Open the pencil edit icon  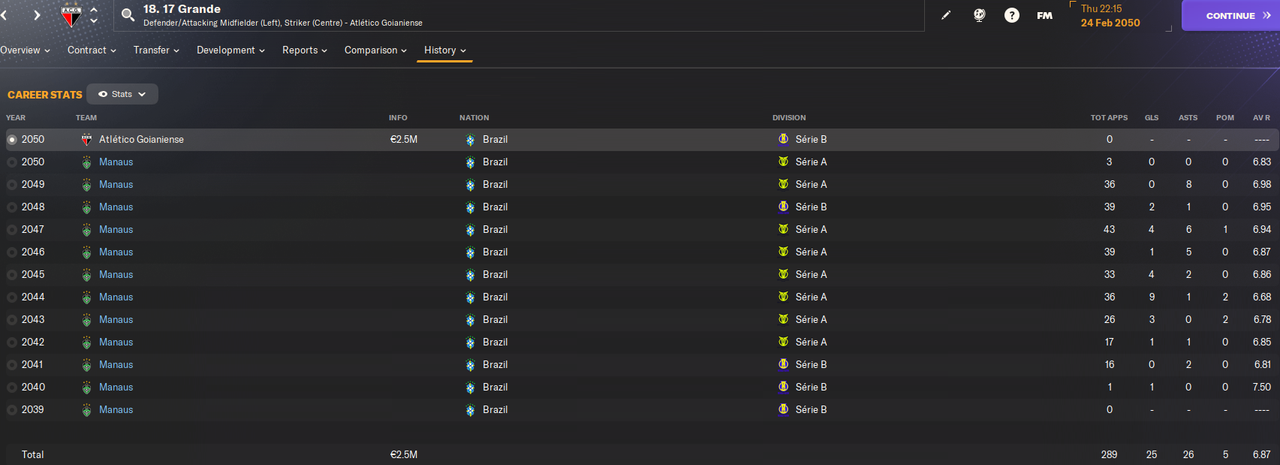point(947,16)
